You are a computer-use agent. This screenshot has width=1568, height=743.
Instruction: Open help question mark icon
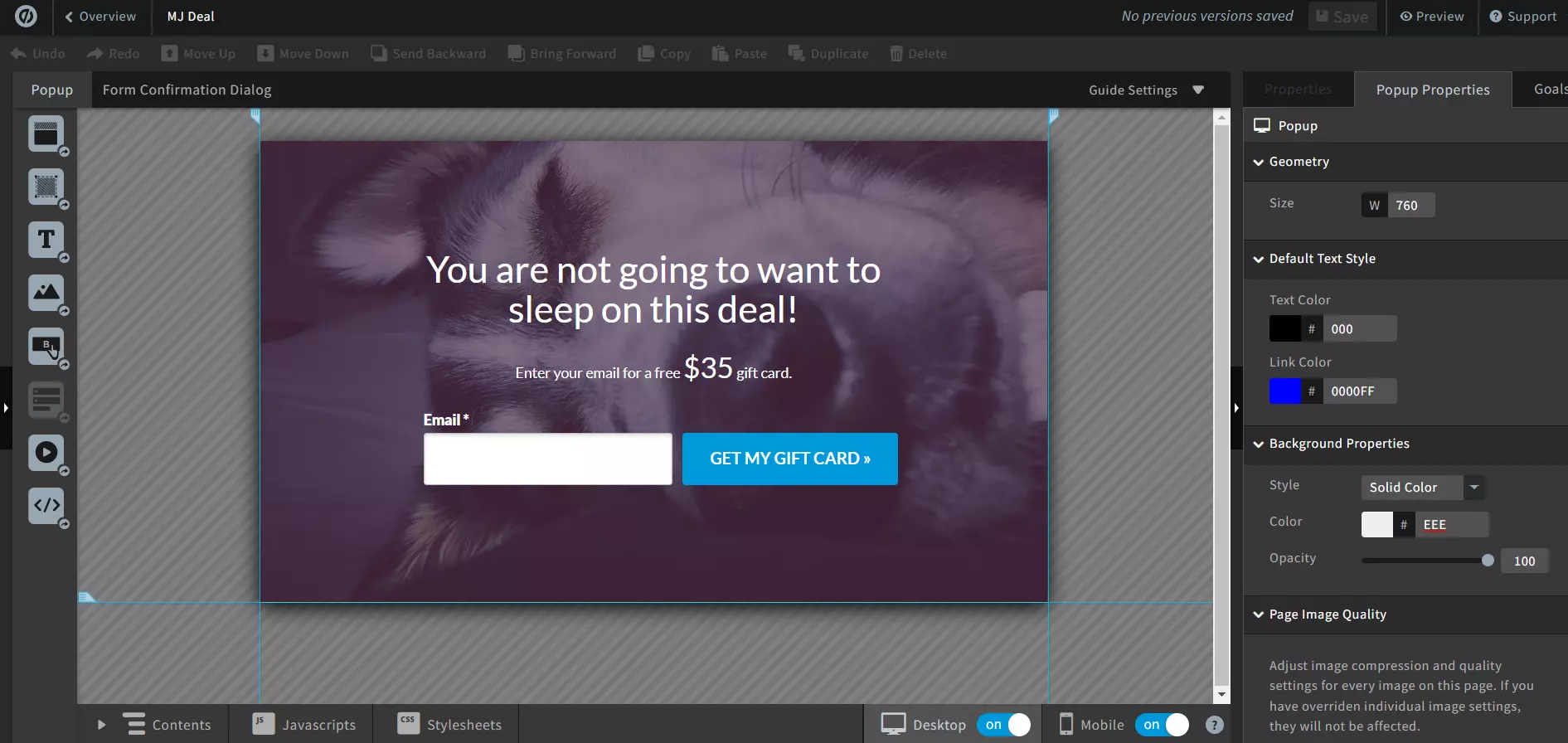coord(1215,725)
